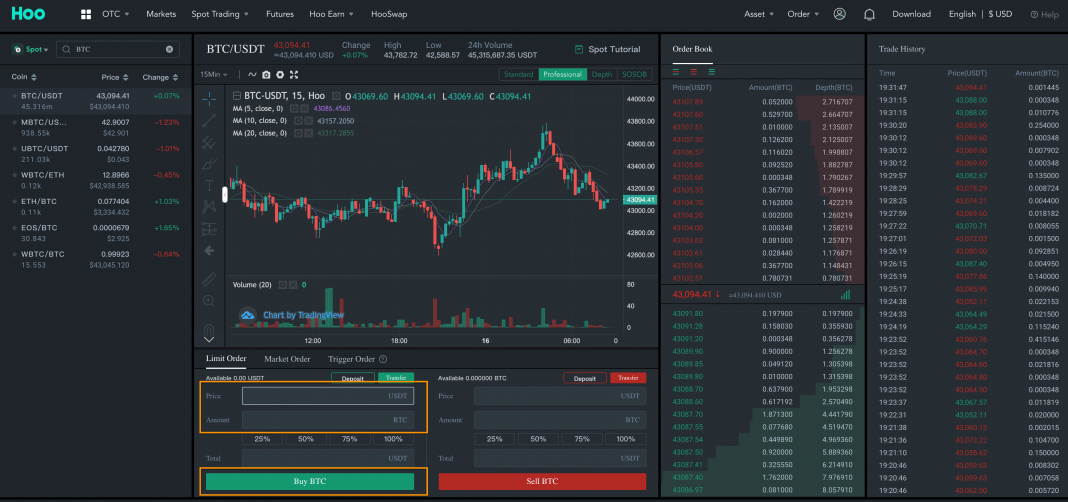1068x502 pixels.
Task: Select the prediction and measurement tool
Action: point(209,228)
